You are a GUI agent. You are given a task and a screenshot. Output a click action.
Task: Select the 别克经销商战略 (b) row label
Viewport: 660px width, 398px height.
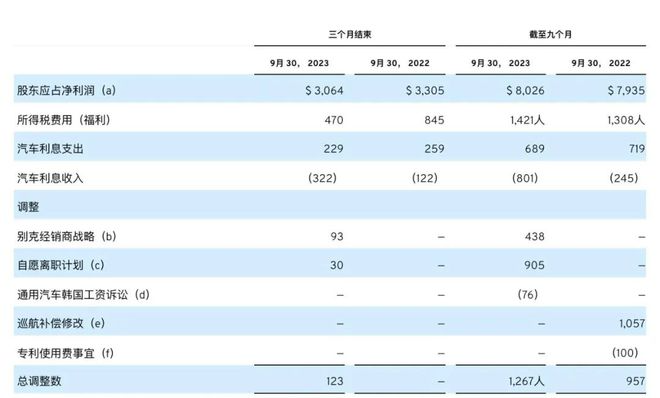67,236
